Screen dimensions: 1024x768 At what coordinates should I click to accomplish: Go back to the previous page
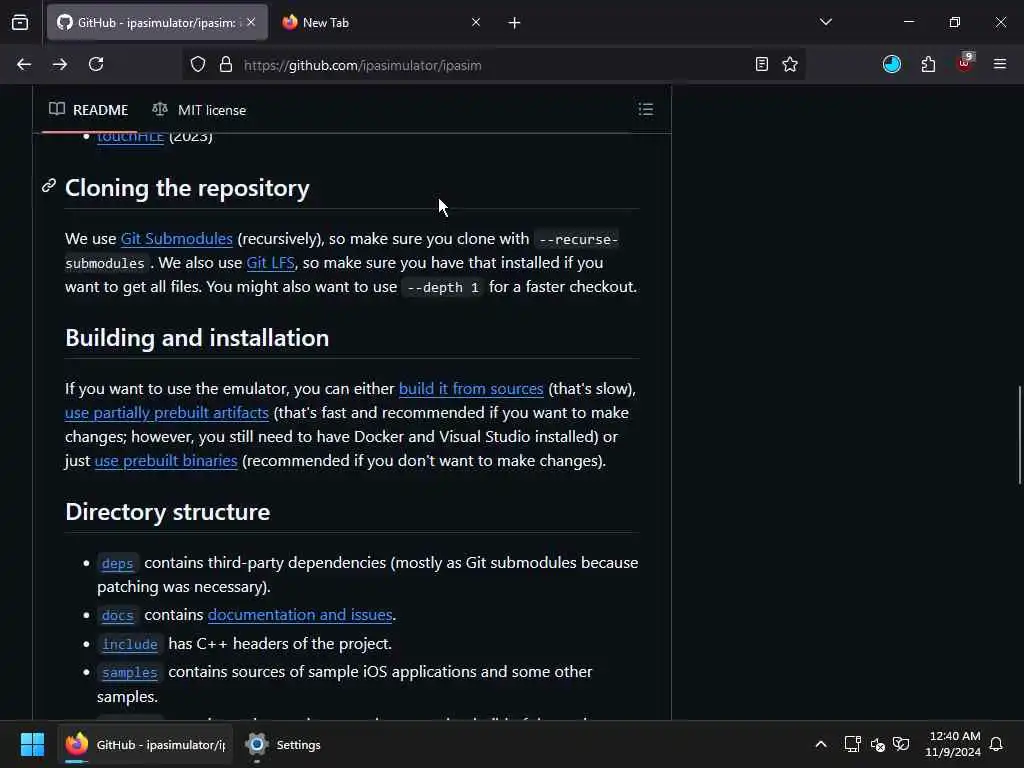click(x=24, y=65)
